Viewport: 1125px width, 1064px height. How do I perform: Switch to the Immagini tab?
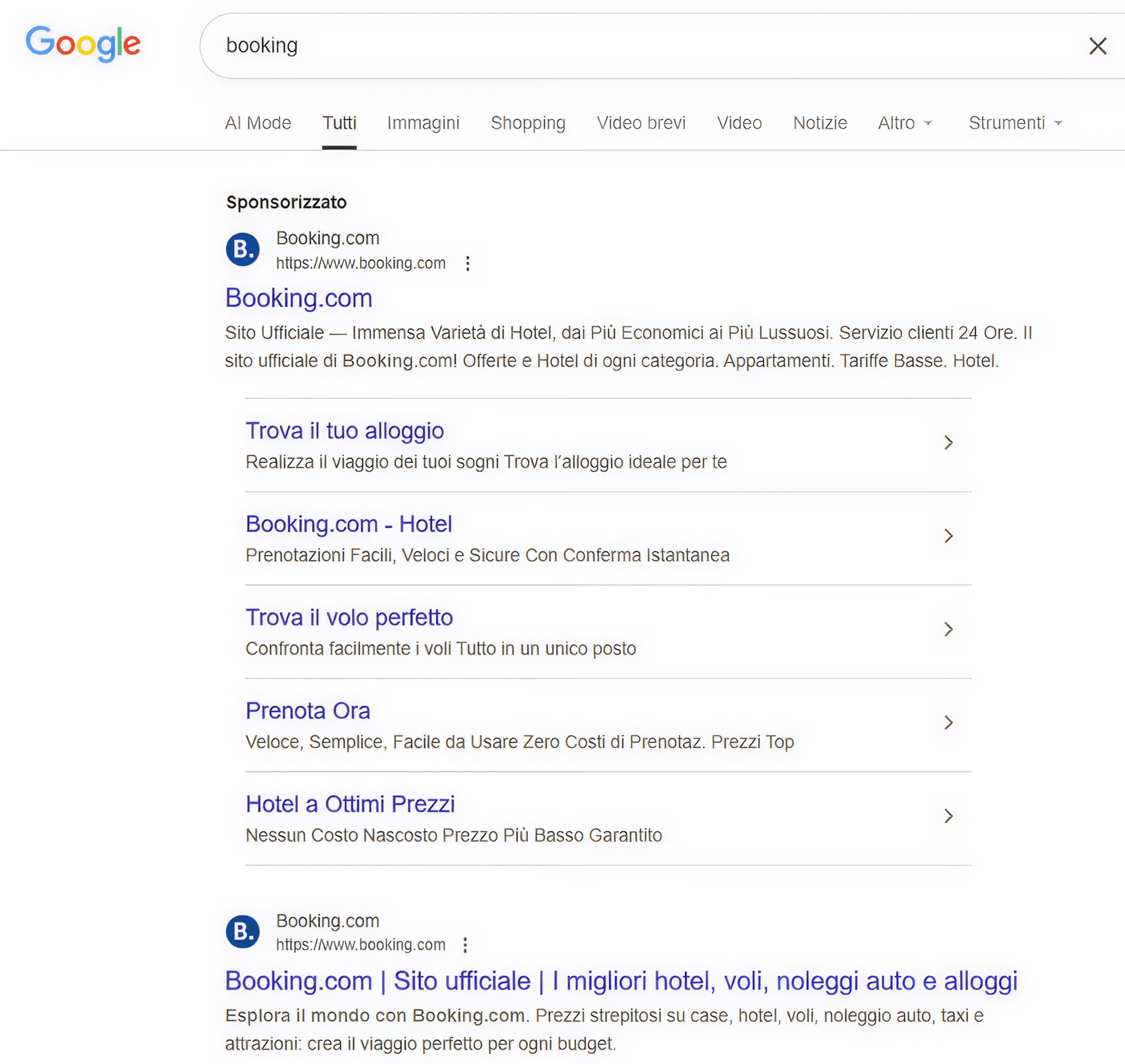click(x=423, y=123)
